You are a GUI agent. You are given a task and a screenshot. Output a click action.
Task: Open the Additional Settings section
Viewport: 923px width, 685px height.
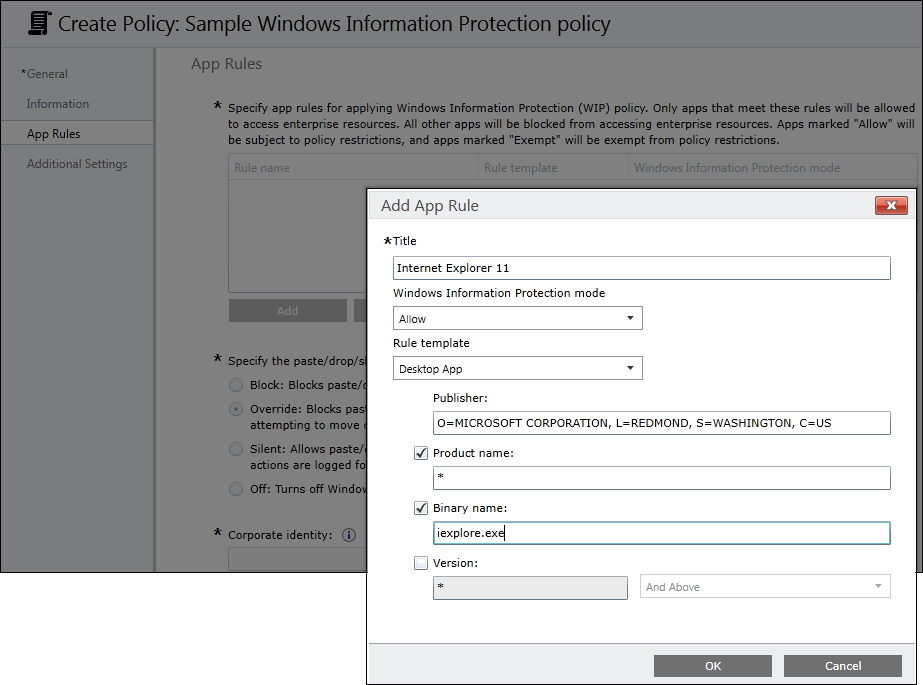click(x=77, y=164)
